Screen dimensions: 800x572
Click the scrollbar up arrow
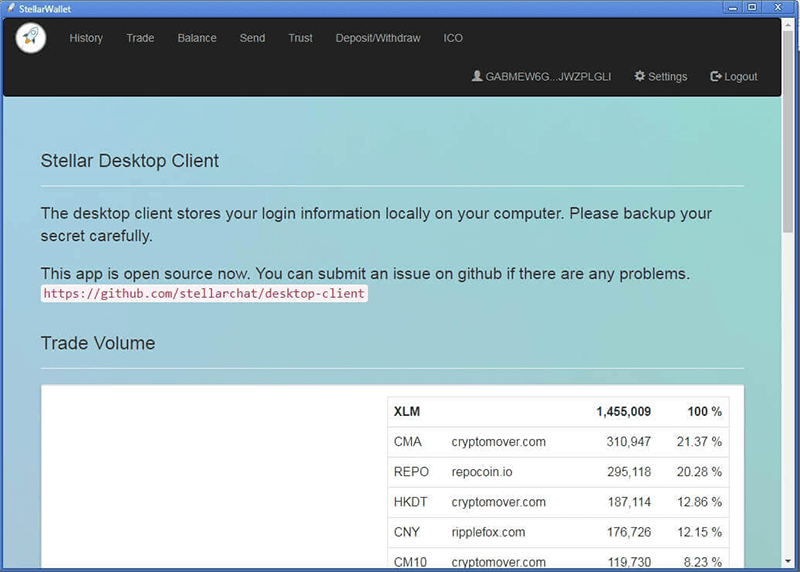788,24
